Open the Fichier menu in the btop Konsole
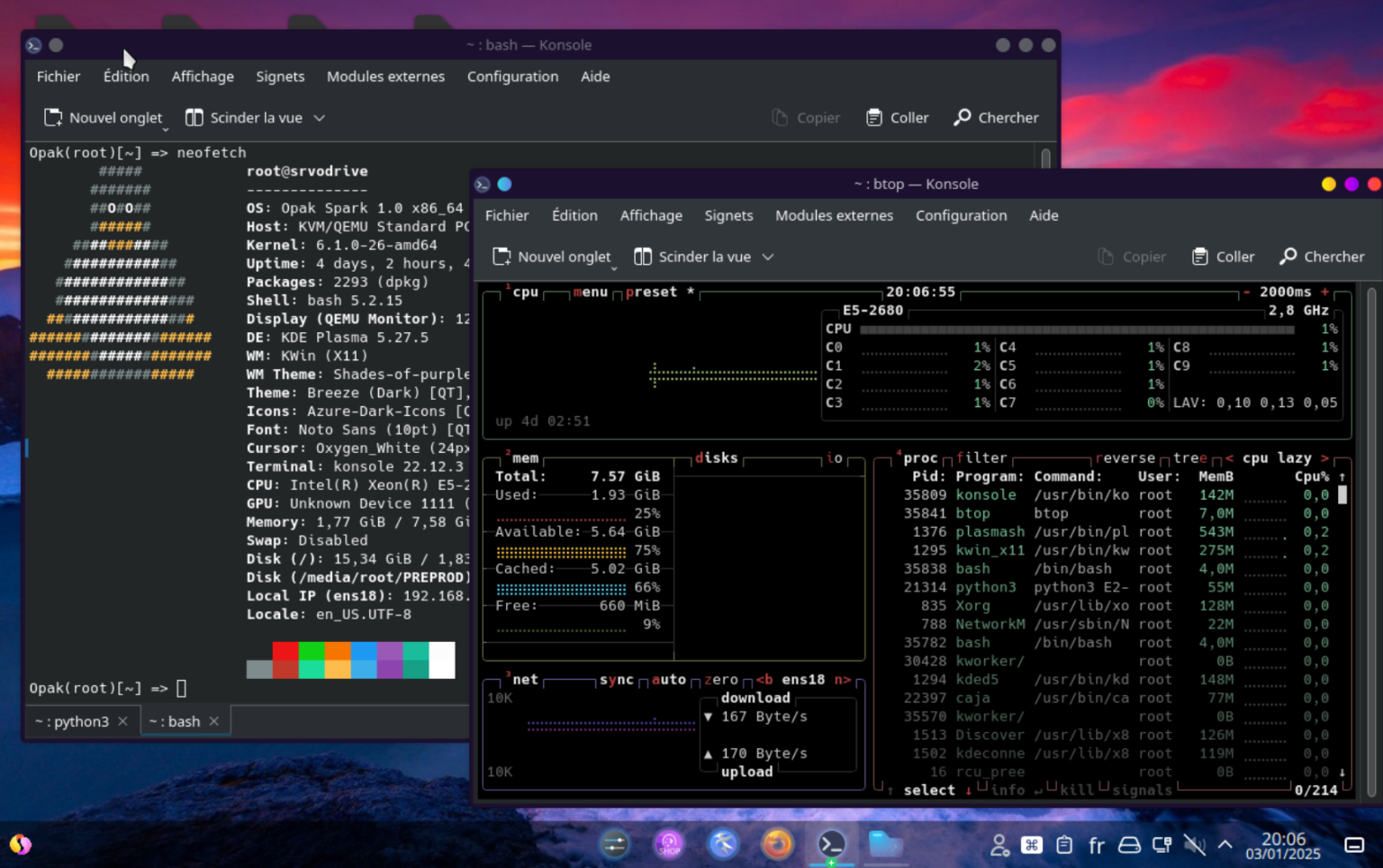 507,215
